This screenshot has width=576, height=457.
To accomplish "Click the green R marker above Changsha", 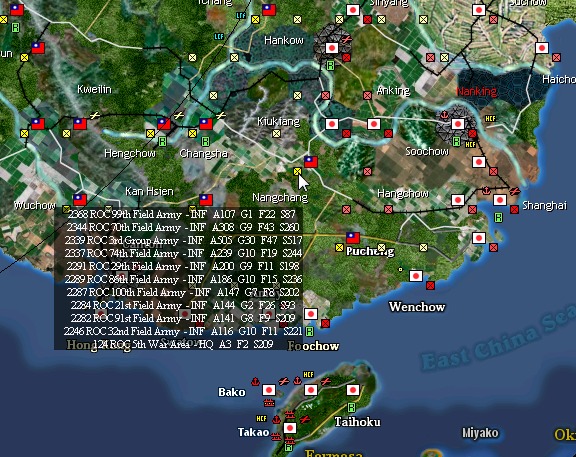I will [206, 141].
